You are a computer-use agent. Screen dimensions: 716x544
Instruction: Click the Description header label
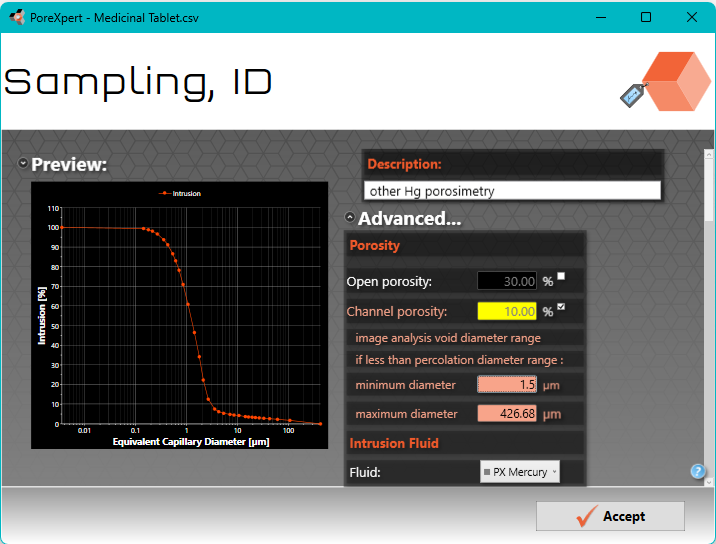(x=404, y=164)
